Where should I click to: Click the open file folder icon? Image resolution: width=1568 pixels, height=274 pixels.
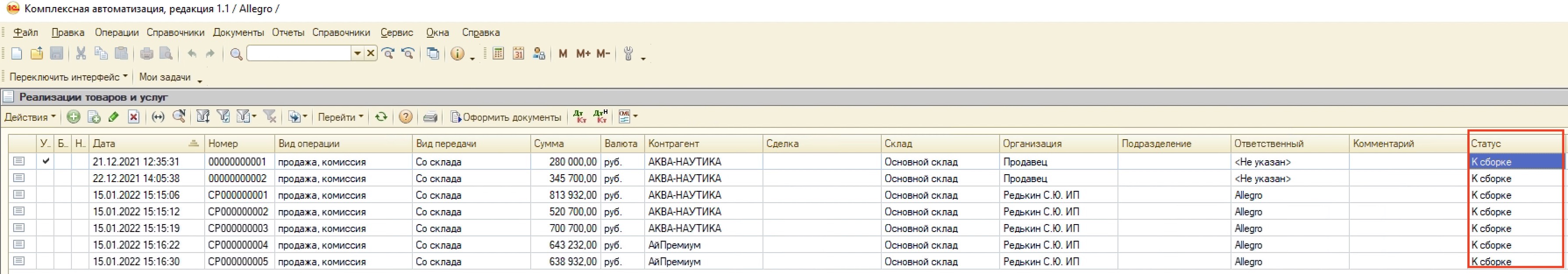pyautogui.click(x=36, y=54)
